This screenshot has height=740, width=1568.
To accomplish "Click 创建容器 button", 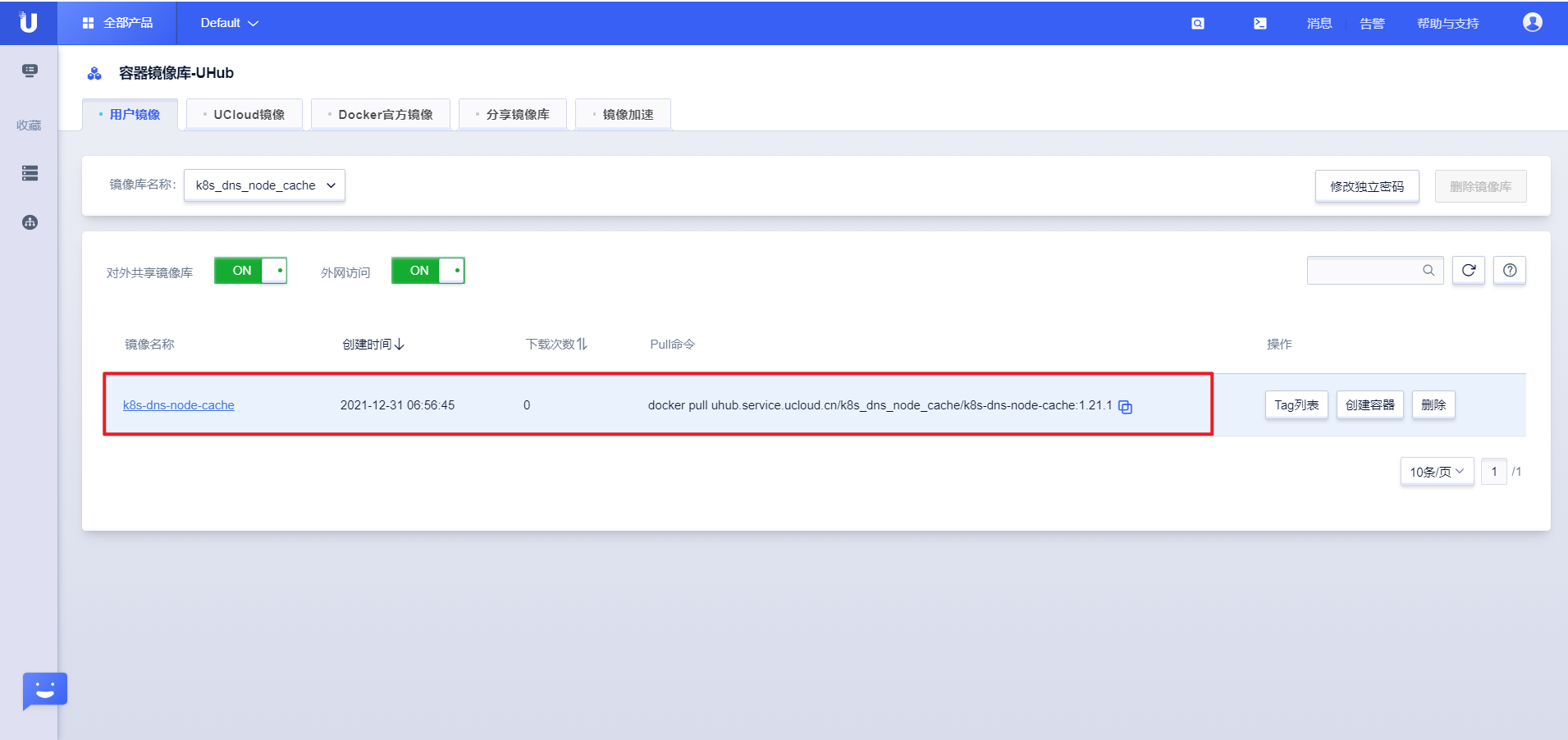I will 1370,404.
